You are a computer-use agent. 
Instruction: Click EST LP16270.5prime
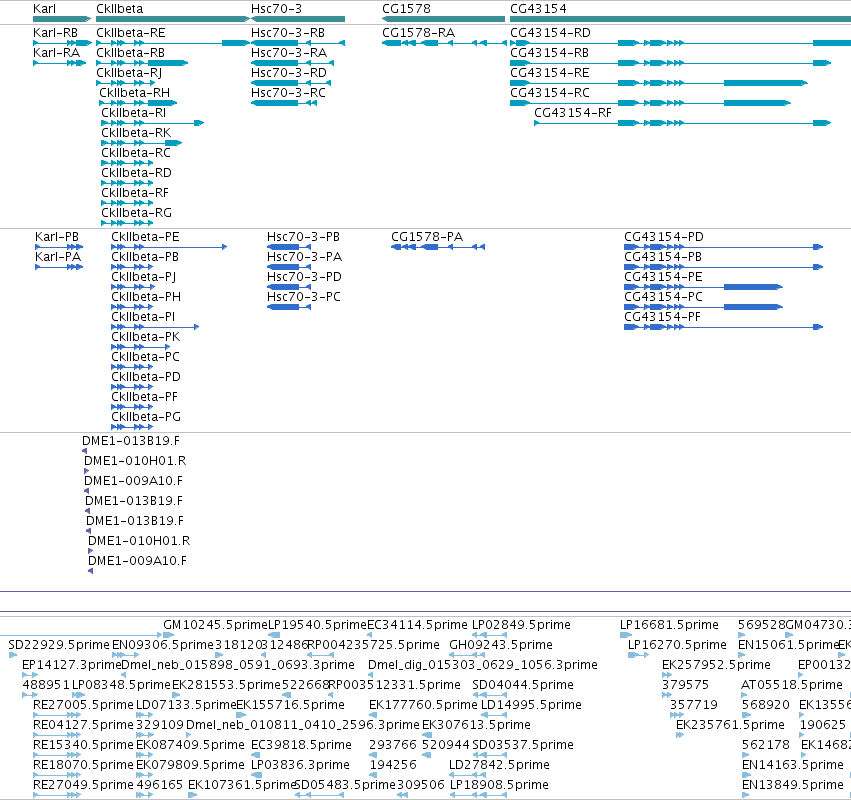point(677,645)
